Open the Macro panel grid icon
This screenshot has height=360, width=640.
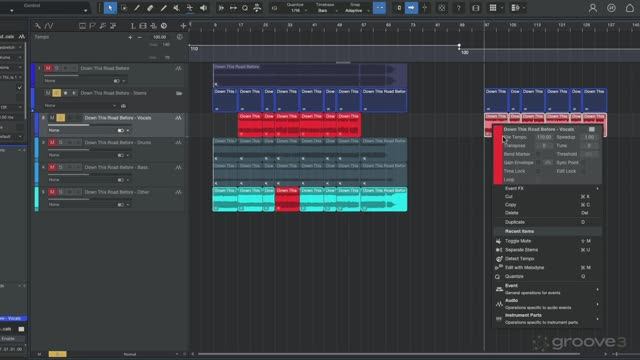[493, 8]
